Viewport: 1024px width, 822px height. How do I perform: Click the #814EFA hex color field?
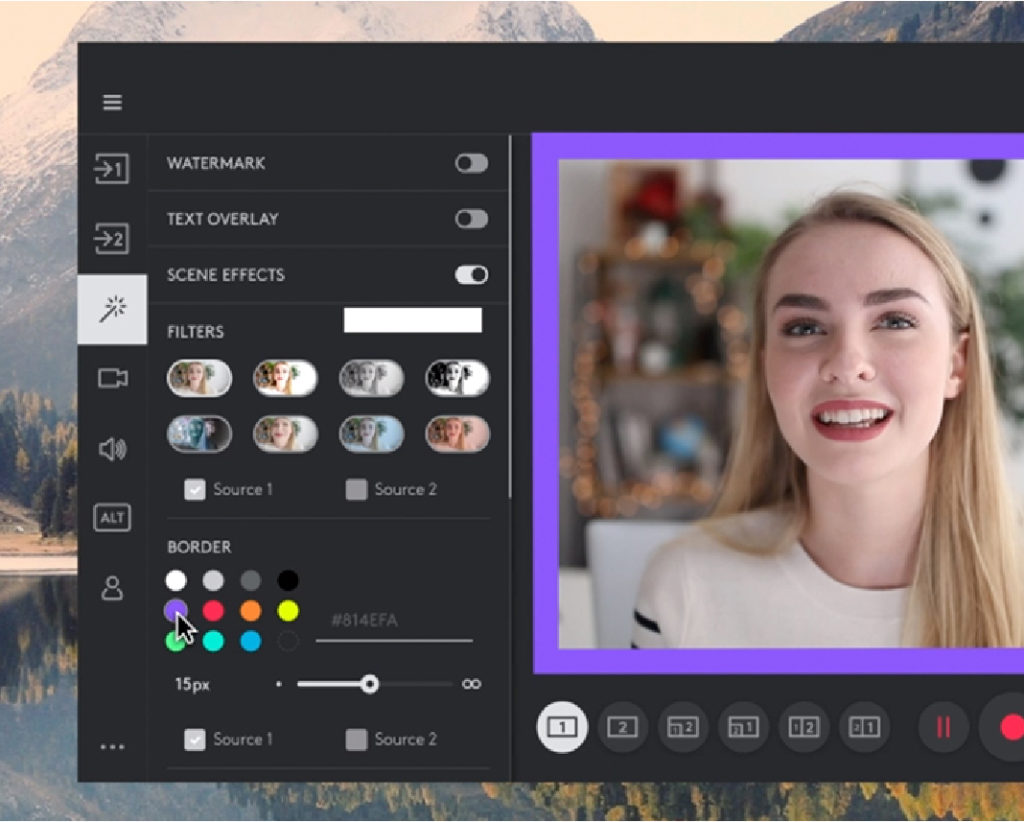tap(390, 620)
